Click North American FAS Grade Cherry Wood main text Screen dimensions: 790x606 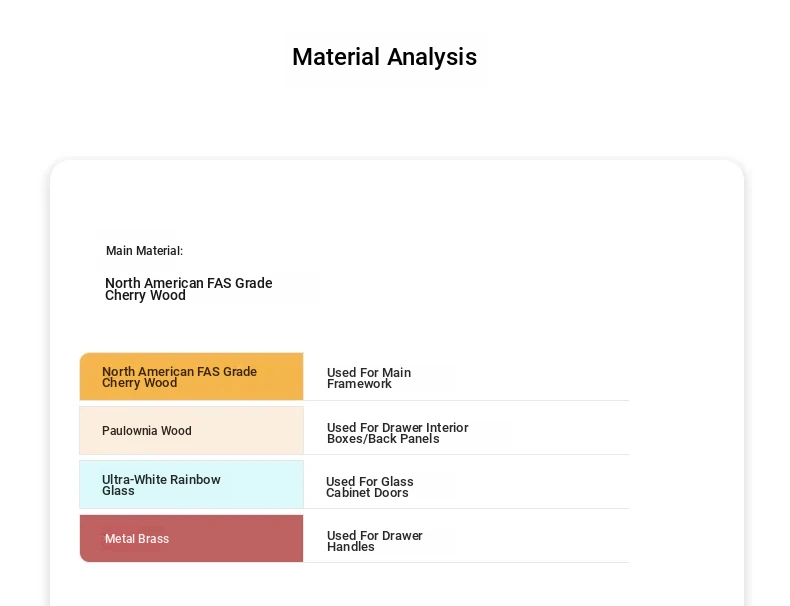pyautogui.click(x=188, y=289)
